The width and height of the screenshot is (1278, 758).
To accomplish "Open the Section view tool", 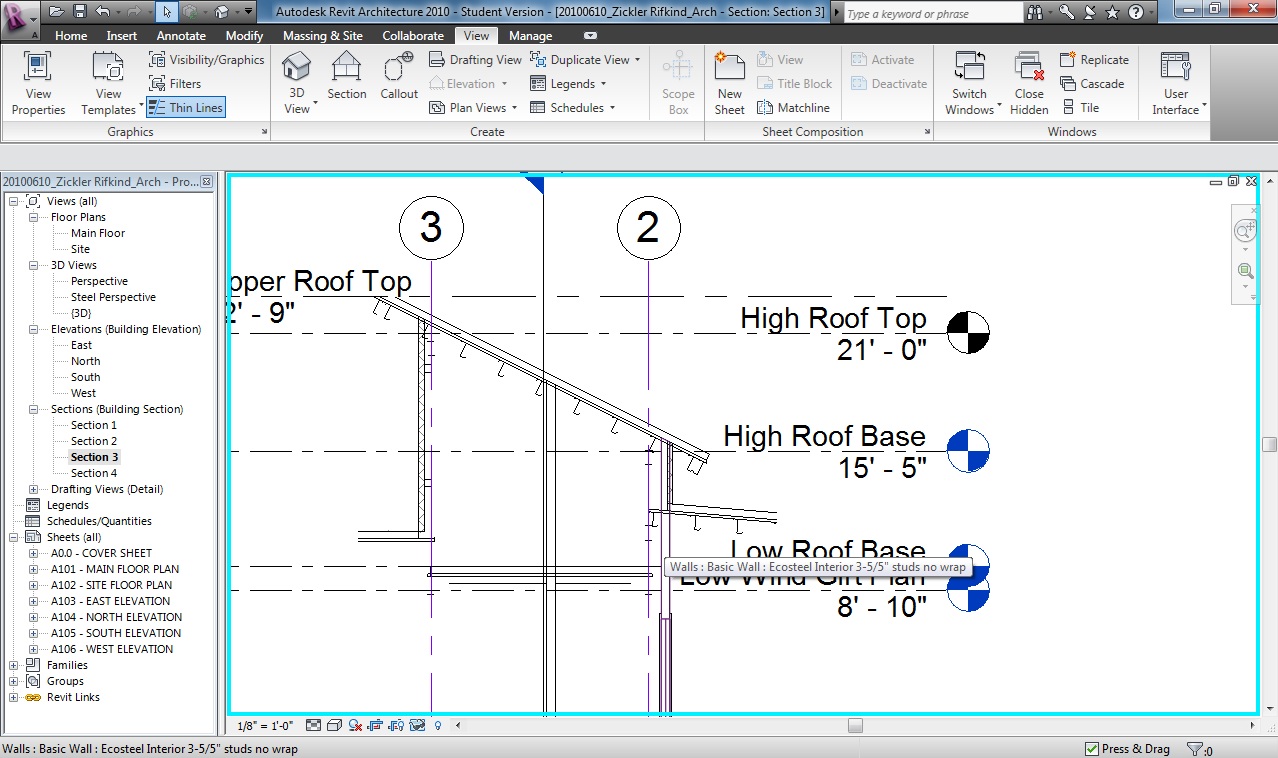I will pyautogui.click(x=346, y=76).
